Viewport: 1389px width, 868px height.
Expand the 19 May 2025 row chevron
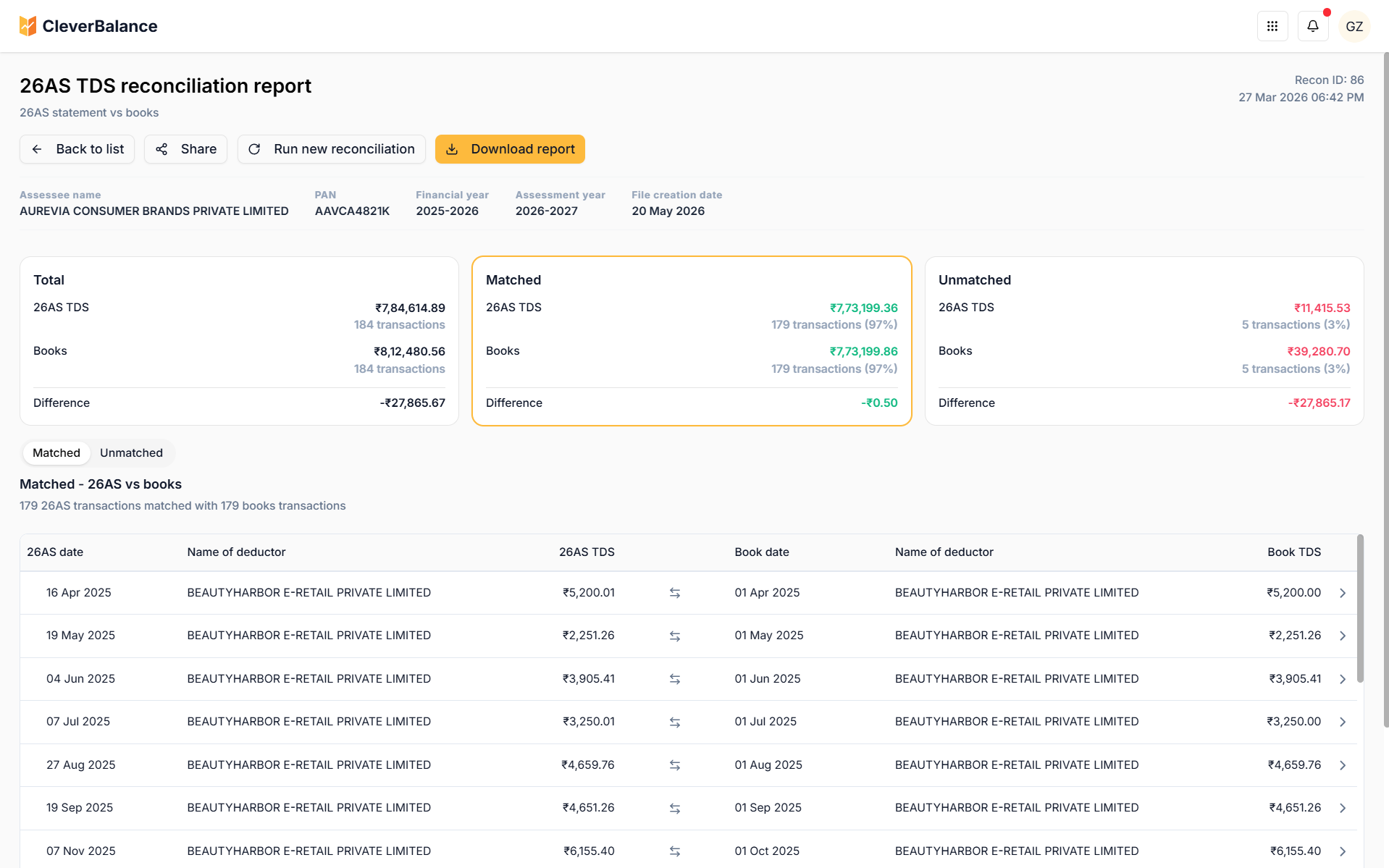pyautogui.click(x=1342, y=636)
